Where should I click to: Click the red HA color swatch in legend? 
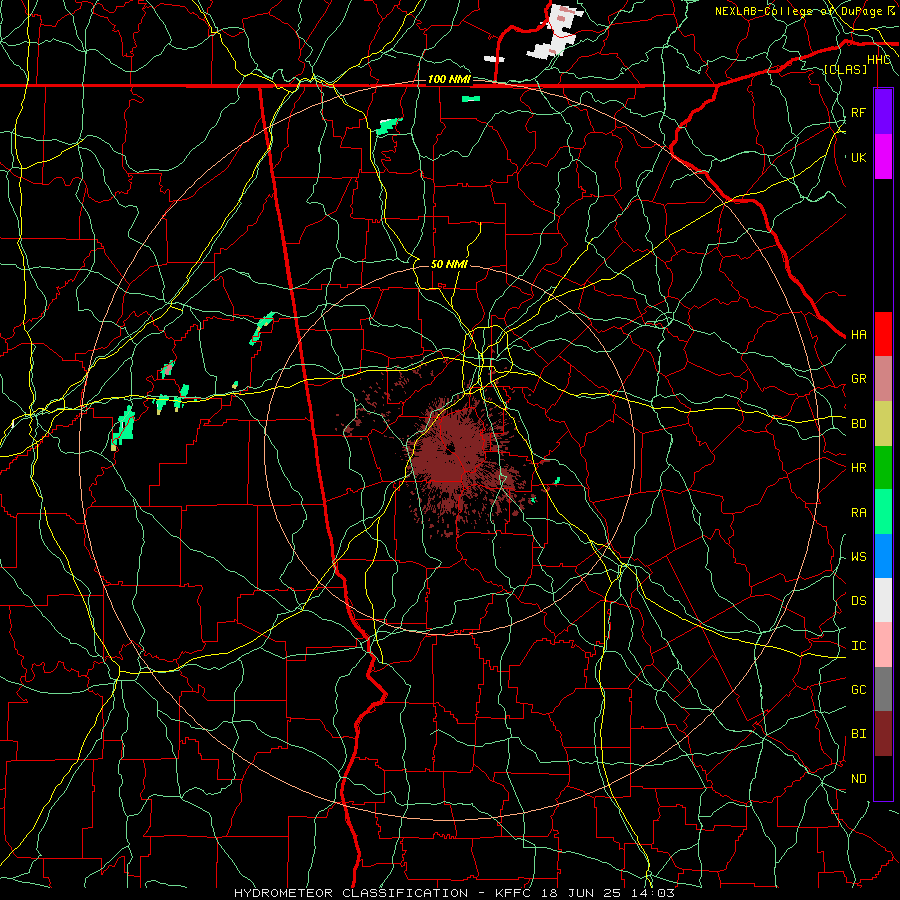pos(883,334)
